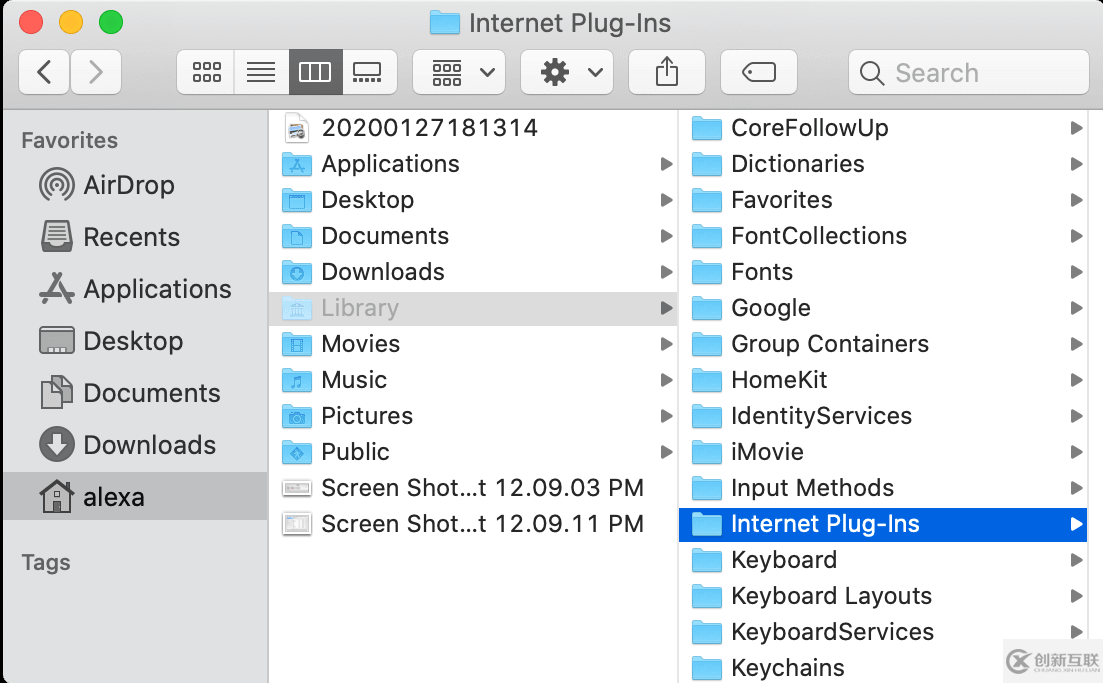Switch to gallery view
This screenshot has width=1103, height=683.
click(369, 71)
